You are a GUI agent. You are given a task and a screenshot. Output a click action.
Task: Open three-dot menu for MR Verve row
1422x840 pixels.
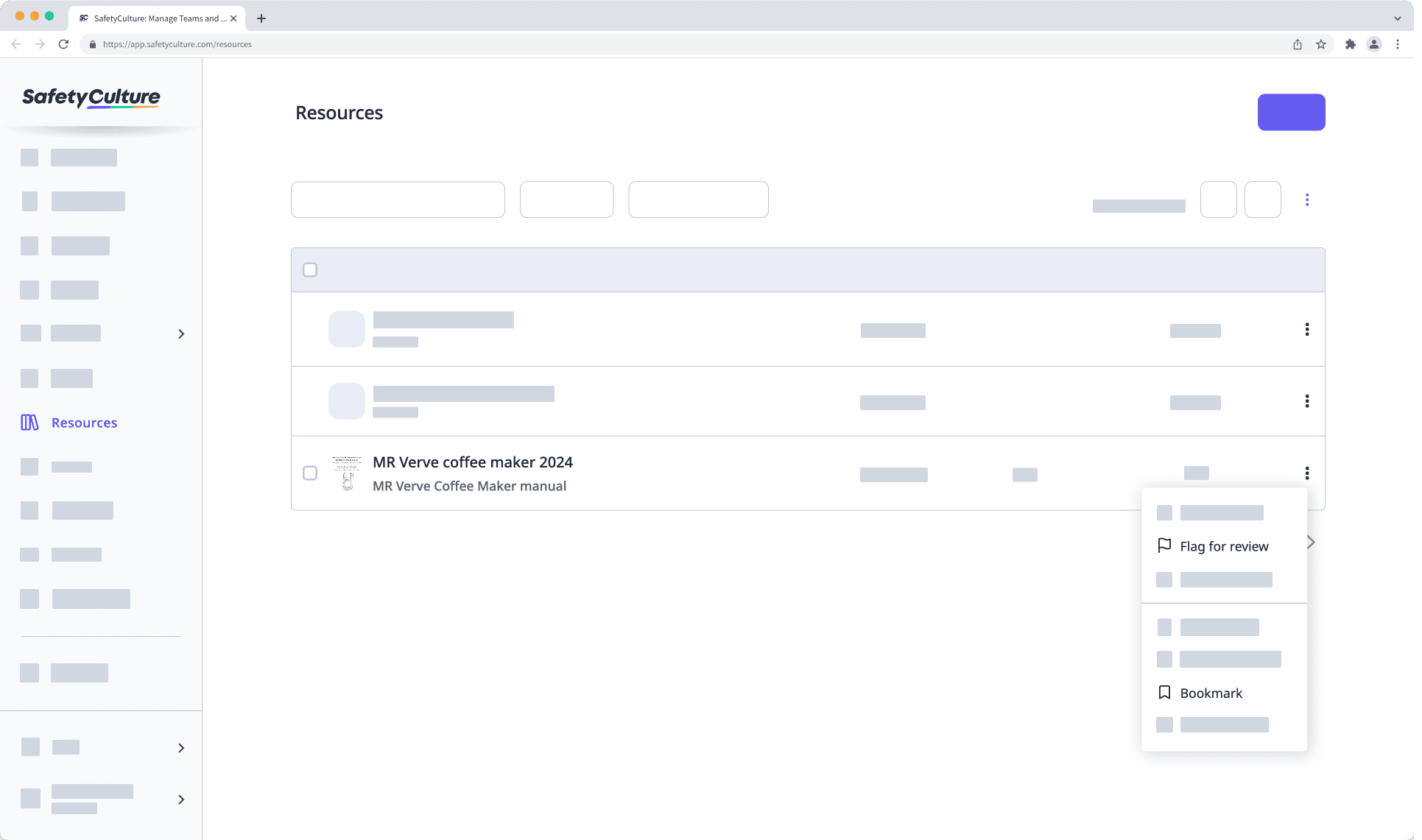point(1307,473)
